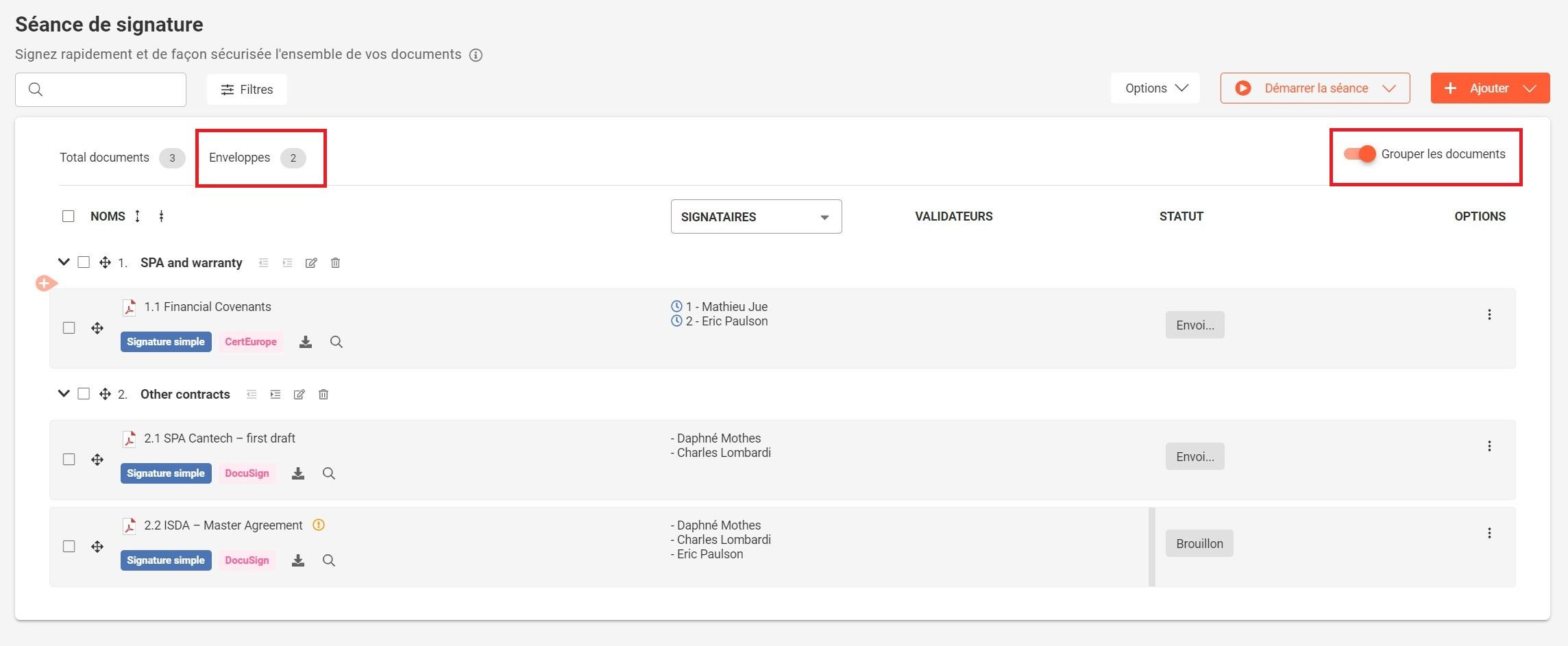Download SPA Cantech – first draft
The image size is (1568, 646).
pyautogui.click(x=297, y=473)
